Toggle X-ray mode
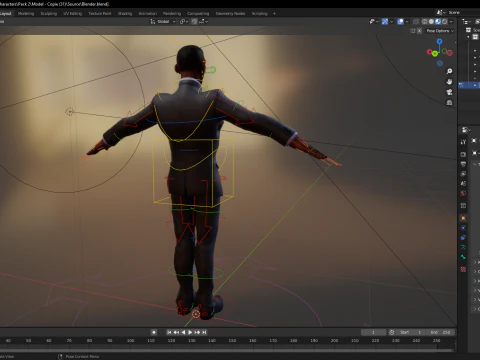This screenshot has height=360, width=480. (x=416, y=22)
